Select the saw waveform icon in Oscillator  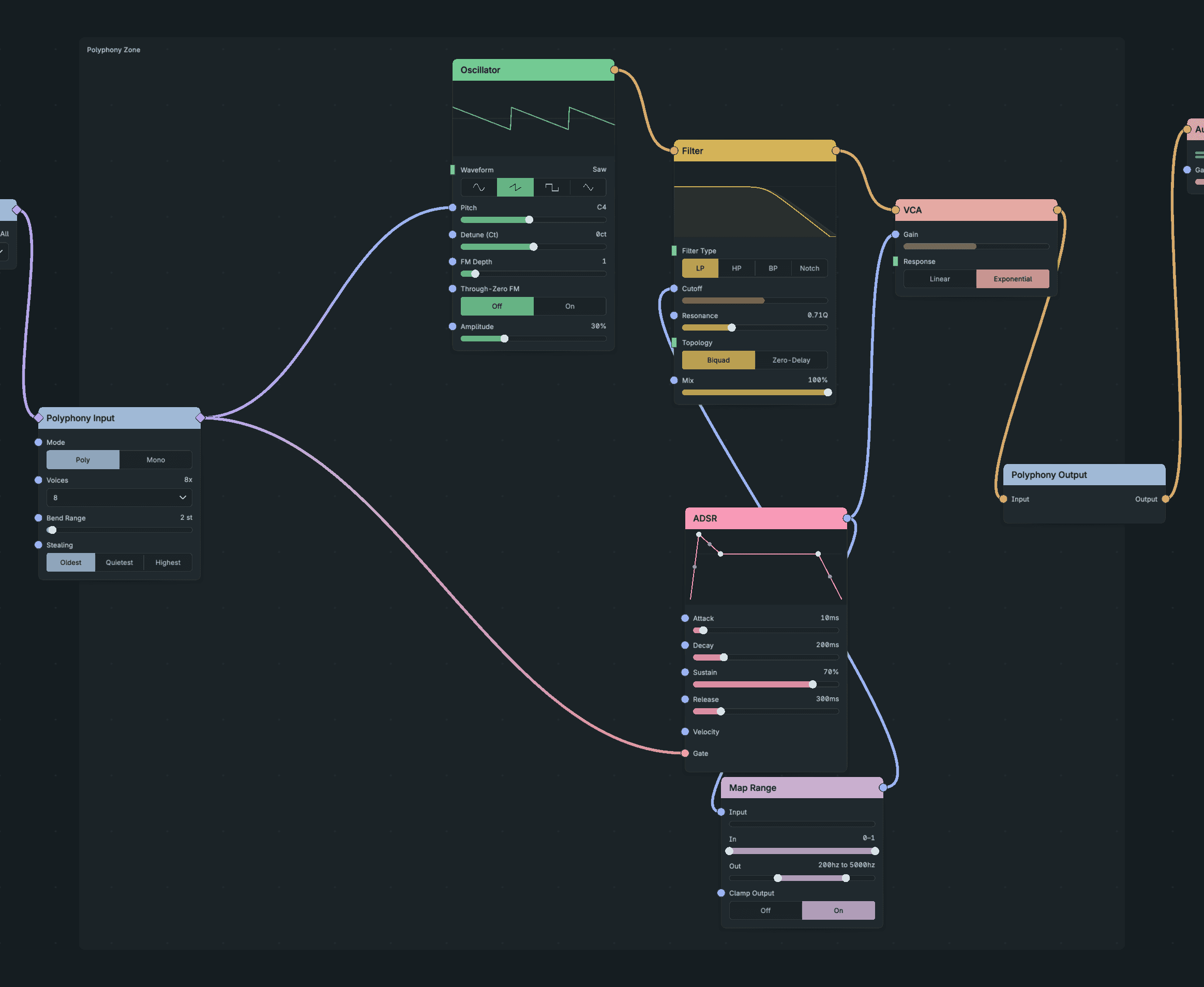[x=515, y=188]
